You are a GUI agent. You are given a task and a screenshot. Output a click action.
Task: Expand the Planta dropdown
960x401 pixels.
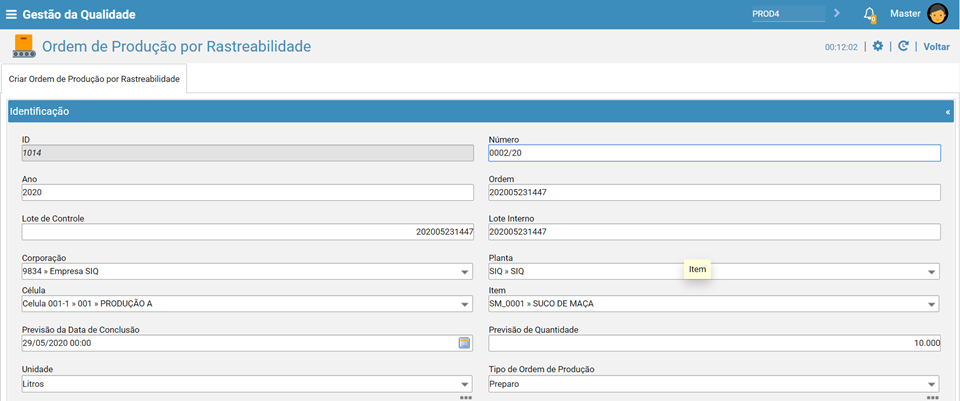932,272
